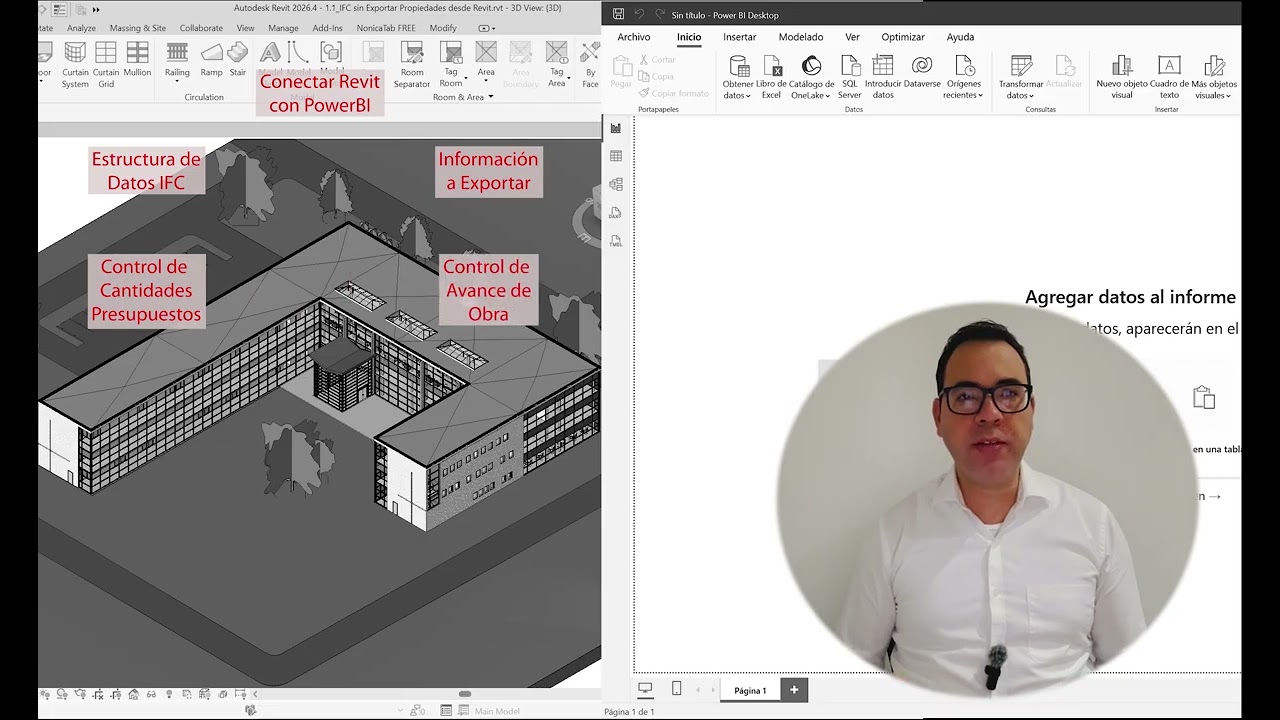The image size is (1280, 720).
Task: Switch to desktop layout in Power BI
Action: pyautogui.click(x=645, y=689)
